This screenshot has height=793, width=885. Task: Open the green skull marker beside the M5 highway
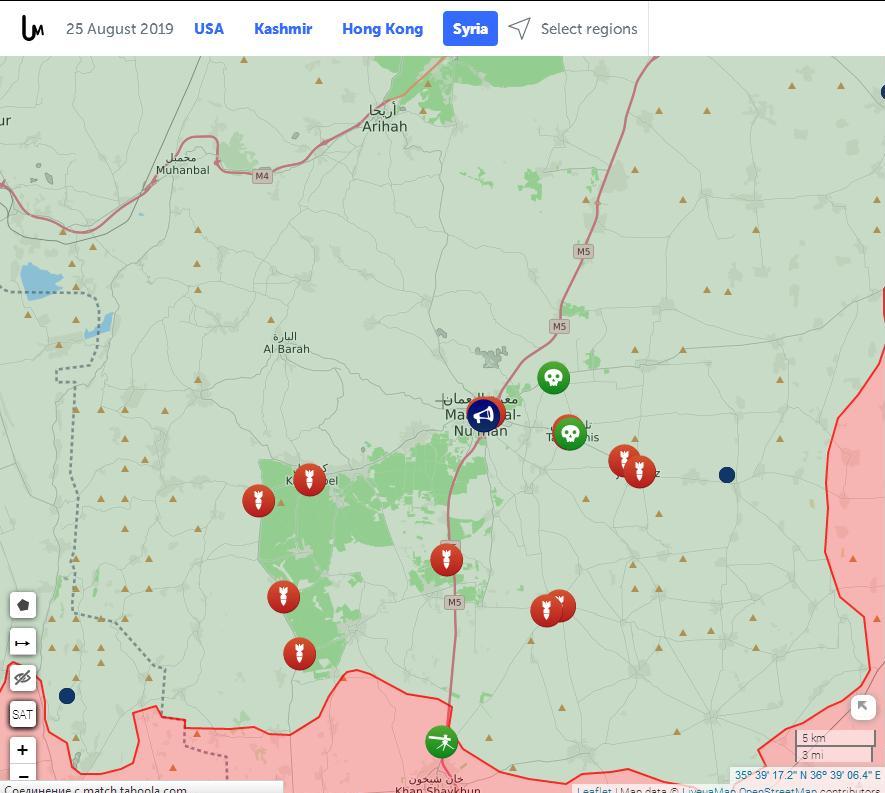pyautogui.click(x=553, y=378)
